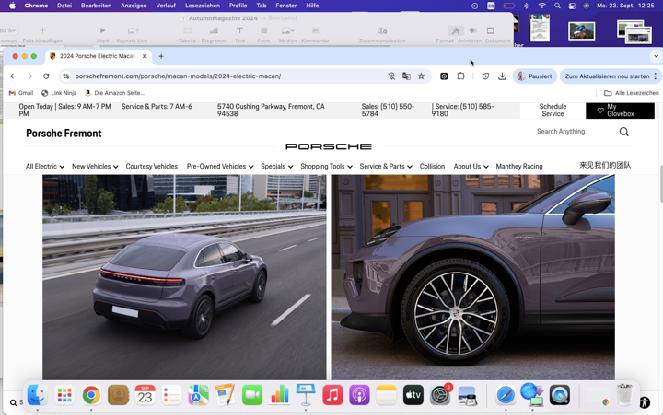
Task: Click the blocked-tracking icon in the address bar
Action: pyautogui.click(x=392, y=76)
